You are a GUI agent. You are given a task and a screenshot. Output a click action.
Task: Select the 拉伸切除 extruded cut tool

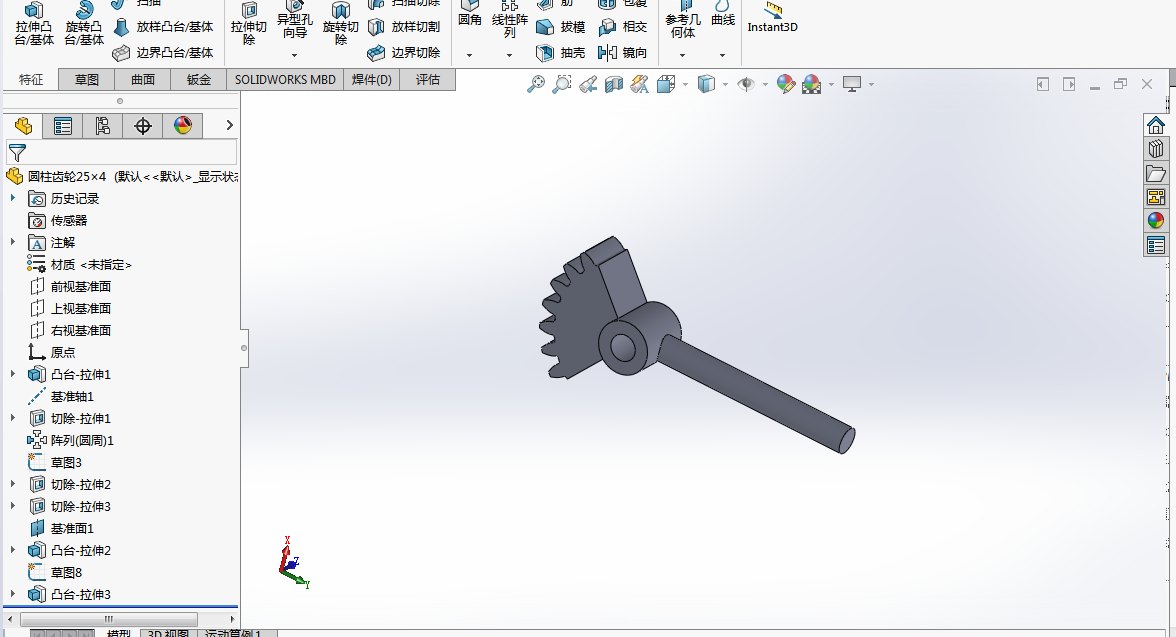pyautogui.click(x=249, y=23)
